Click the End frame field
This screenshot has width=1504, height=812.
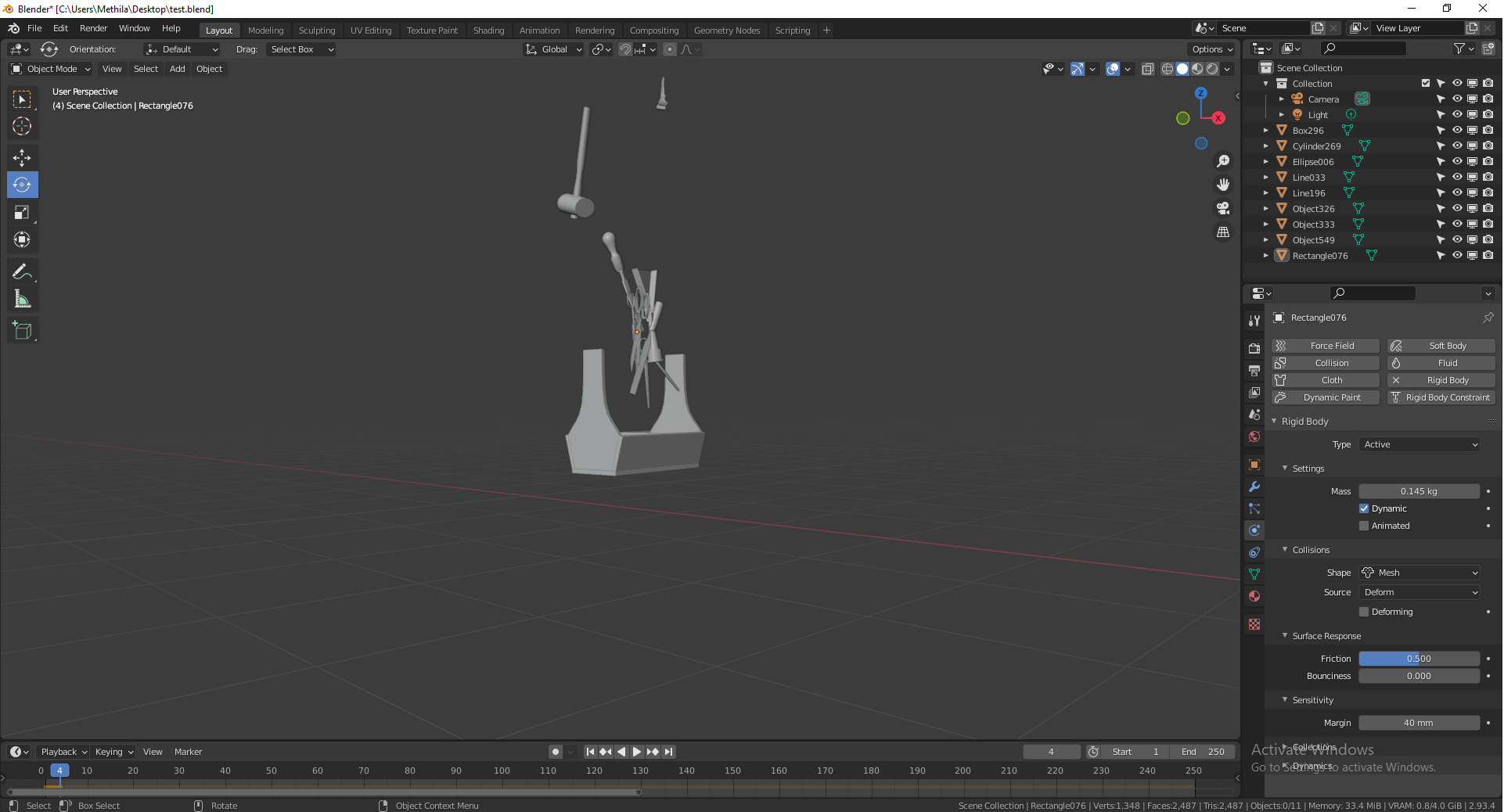(x=1203, y=752)
